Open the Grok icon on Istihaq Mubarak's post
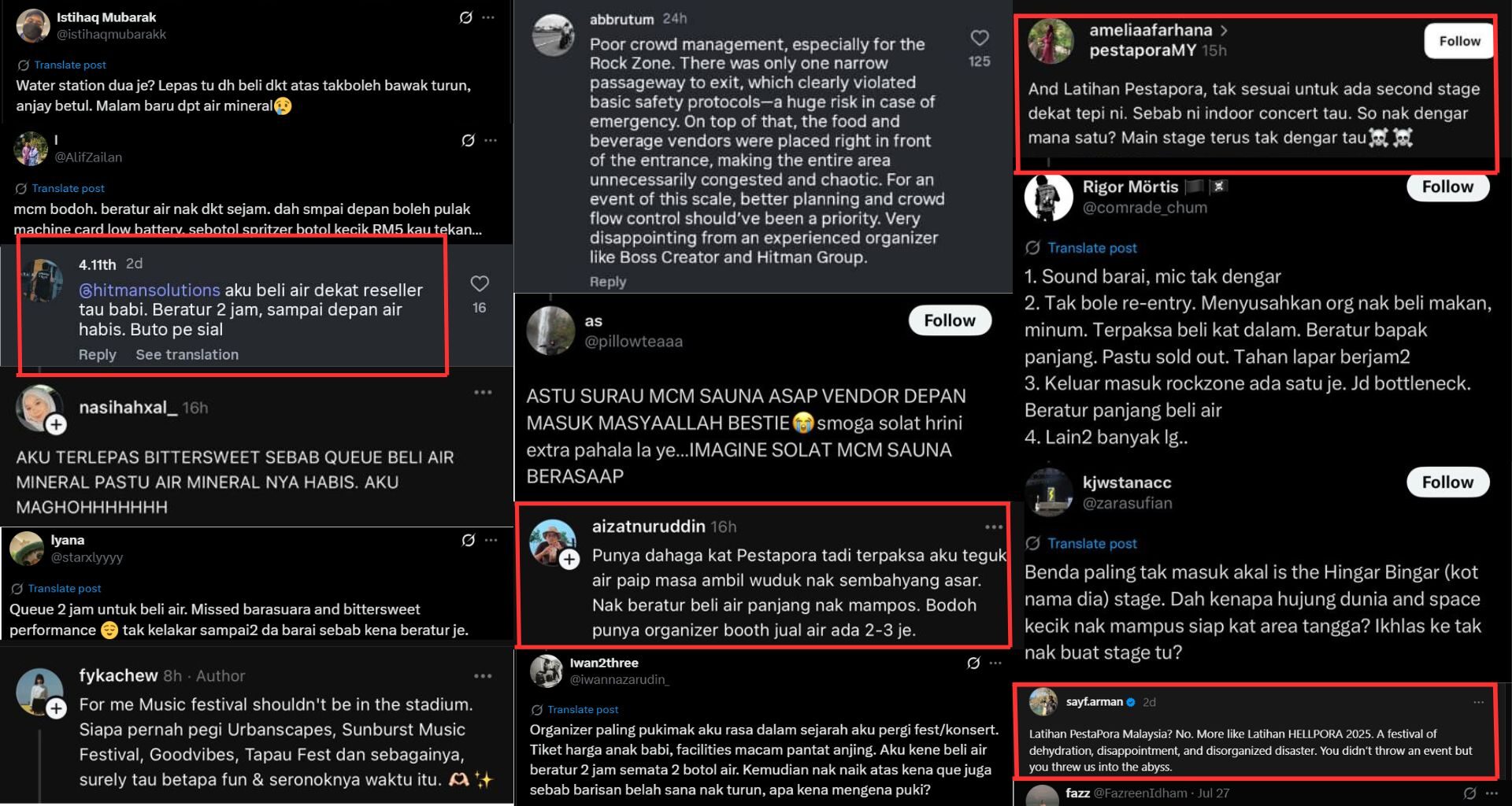The height and width of the screenshot is (806, 1512). (466, 17)
